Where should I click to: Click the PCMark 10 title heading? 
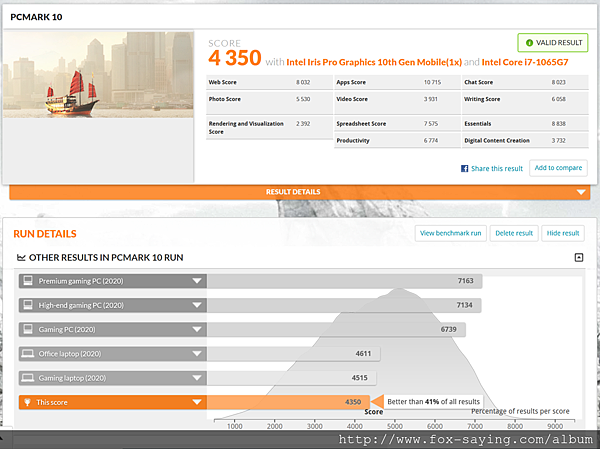pyautogui.click(x=36, y=17)
